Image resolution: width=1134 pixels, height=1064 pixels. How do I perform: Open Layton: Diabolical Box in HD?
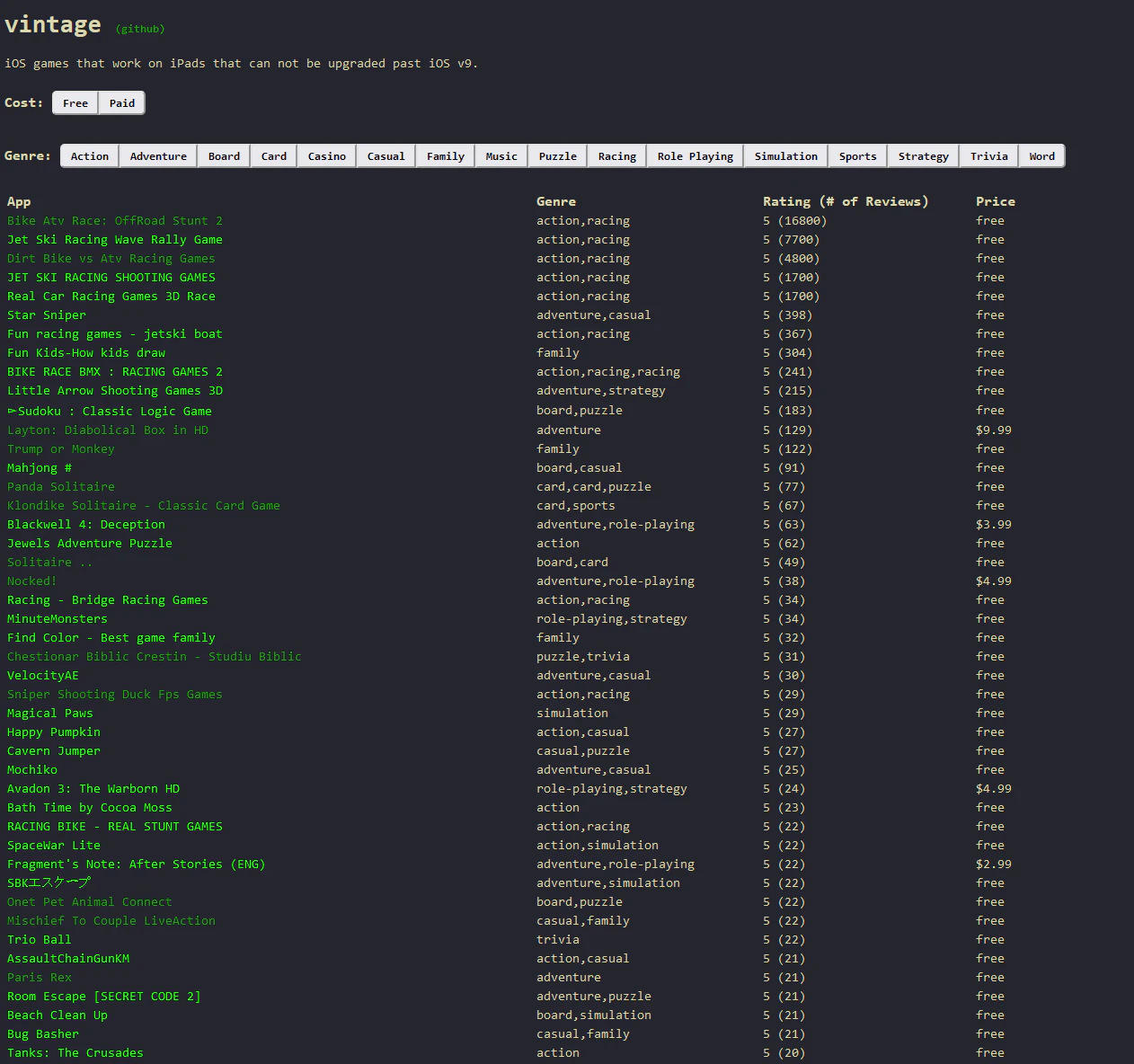coord(108,430)
